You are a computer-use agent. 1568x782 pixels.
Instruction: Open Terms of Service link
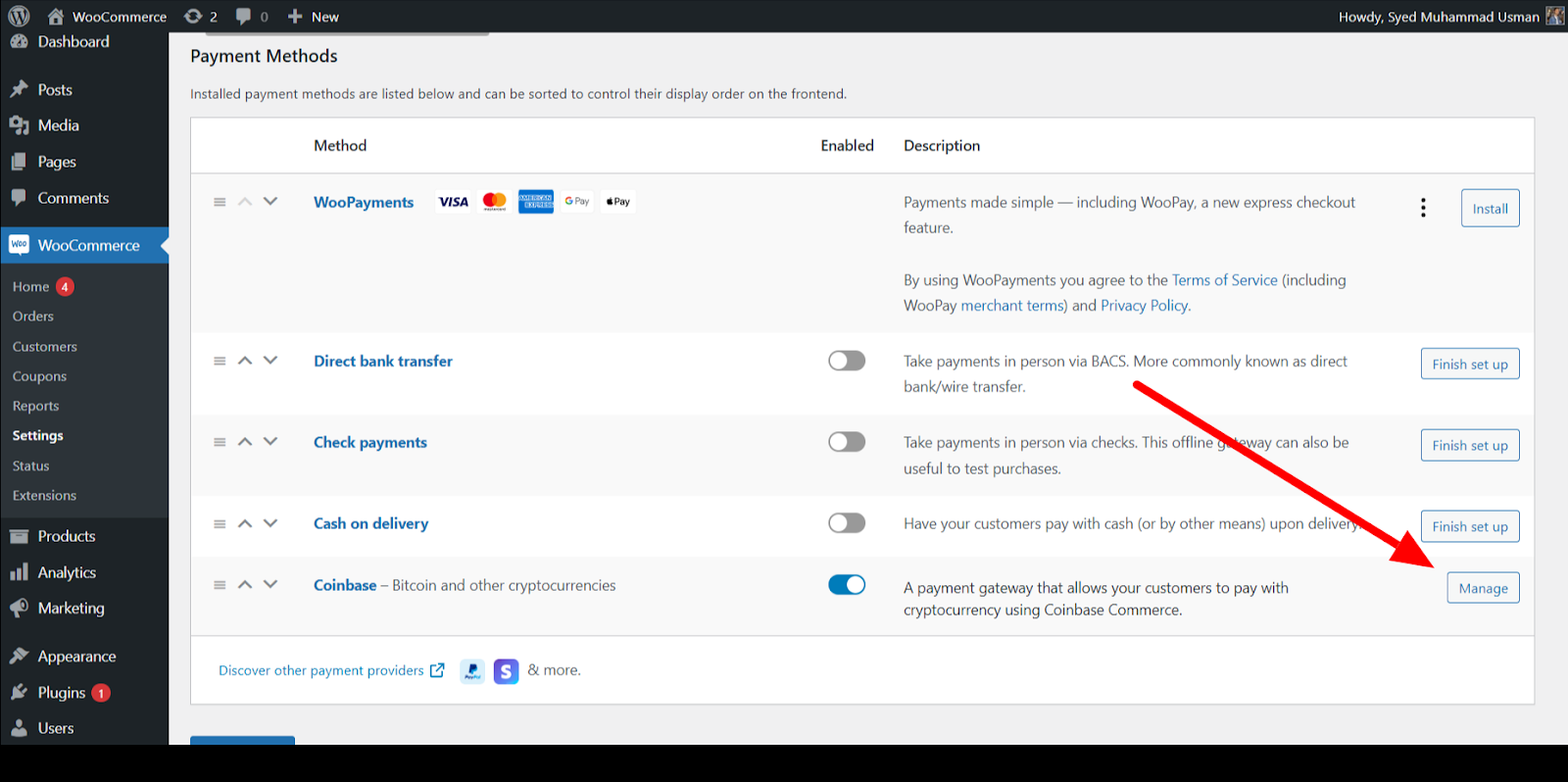pos(1224,280)
